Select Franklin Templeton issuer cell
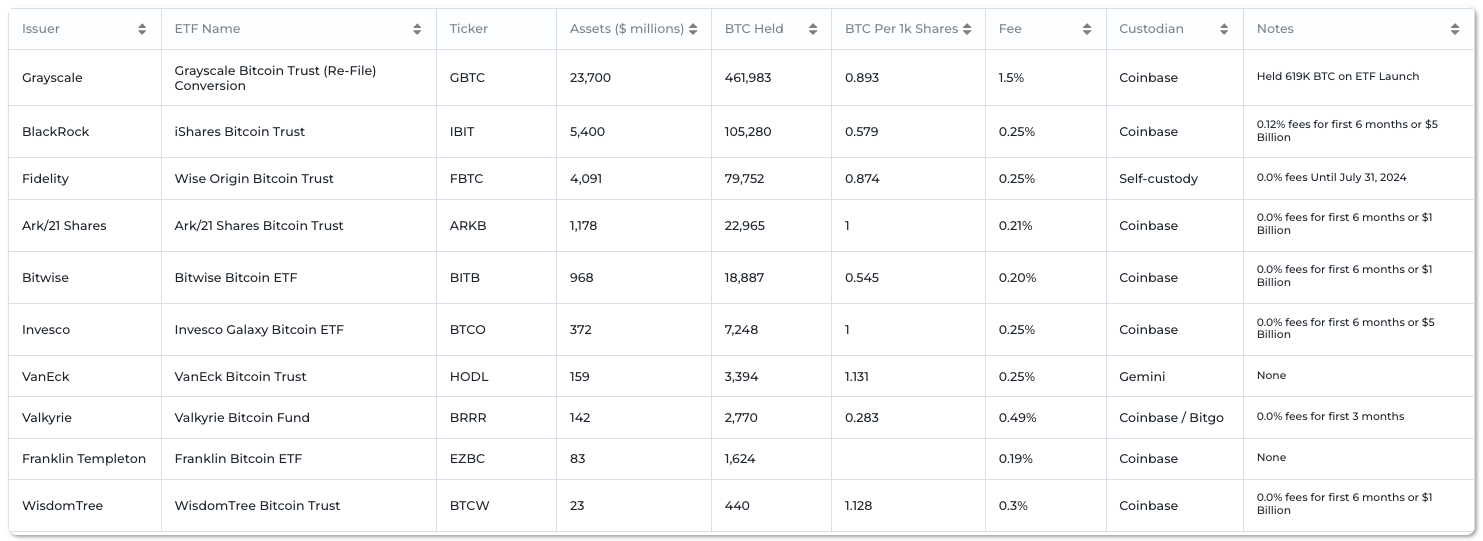Viewport: 1483px width, 541px height. pos(84,459)
